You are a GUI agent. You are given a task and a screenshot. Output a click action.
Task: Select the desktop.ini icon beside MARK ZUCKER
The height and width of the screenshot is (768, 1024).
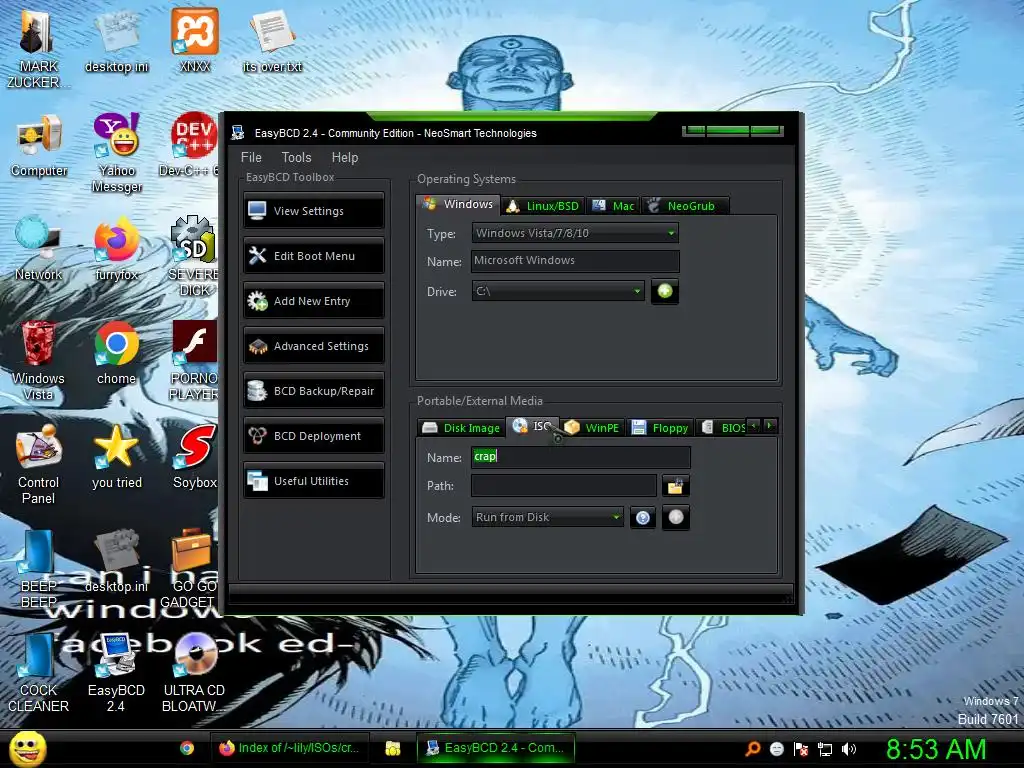(x=116, y=40)
